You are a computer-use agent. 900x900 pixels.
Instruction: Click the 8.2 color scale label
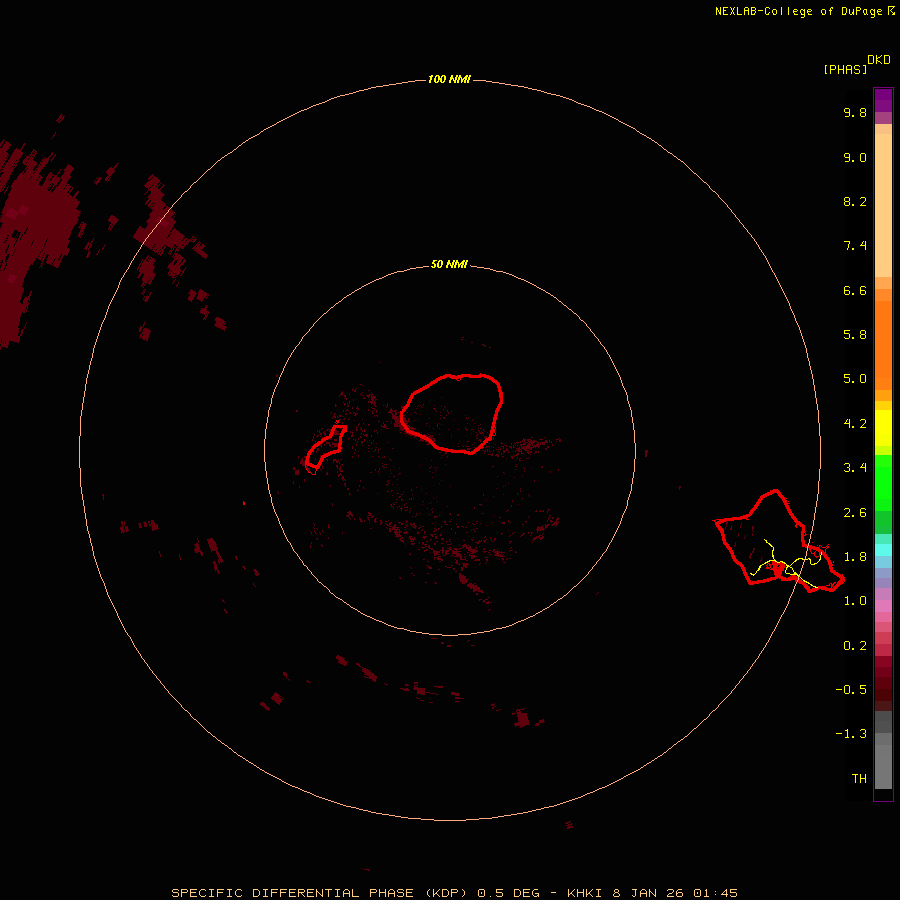tap(855, 201)
